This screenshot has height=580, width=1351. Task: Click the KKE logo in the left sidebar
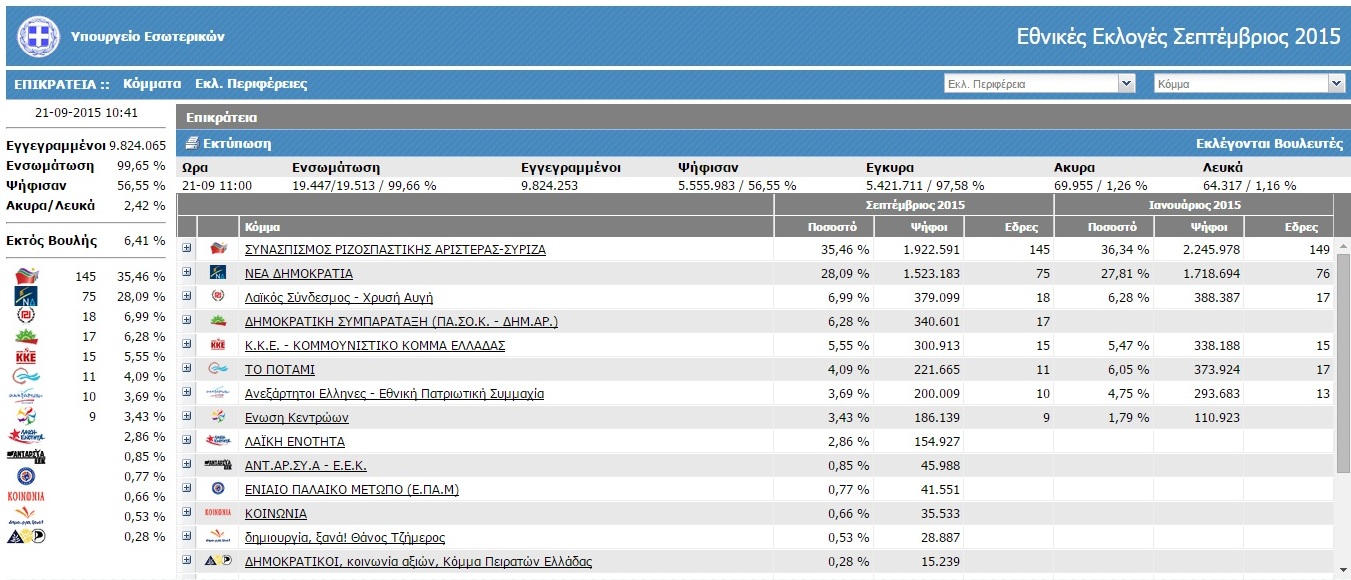27,357
